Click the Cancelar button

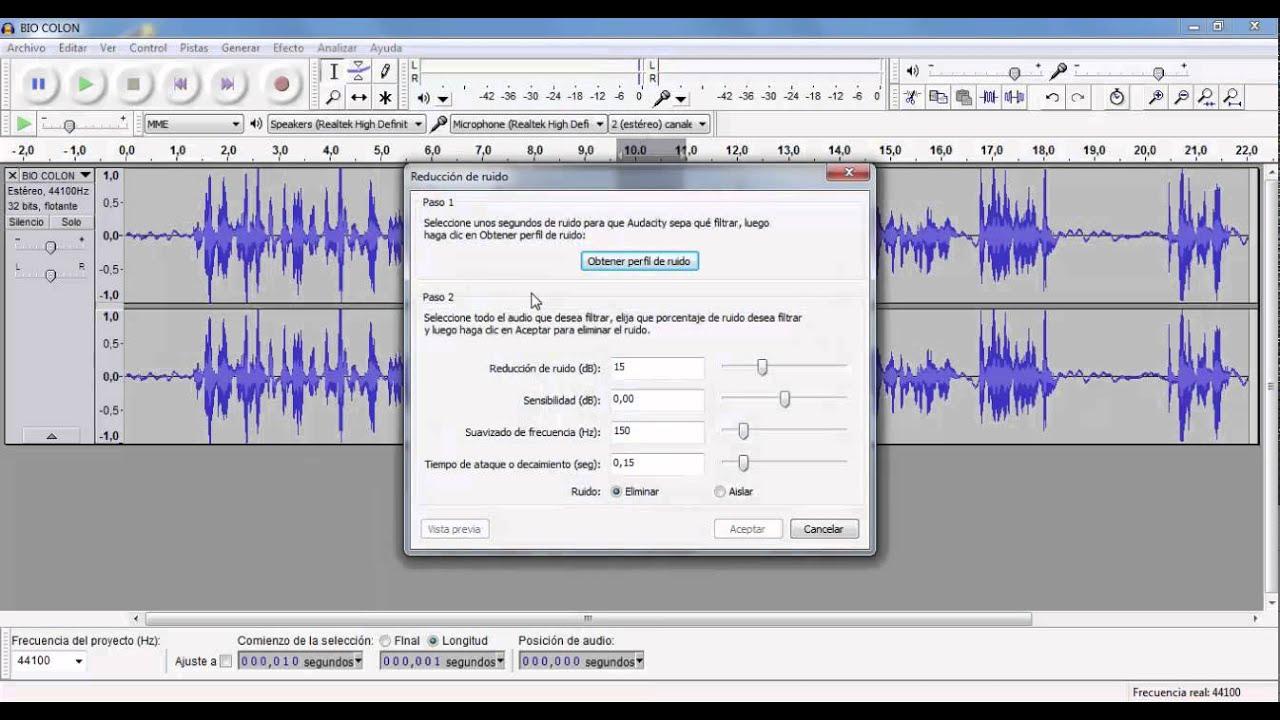(824, 529)
